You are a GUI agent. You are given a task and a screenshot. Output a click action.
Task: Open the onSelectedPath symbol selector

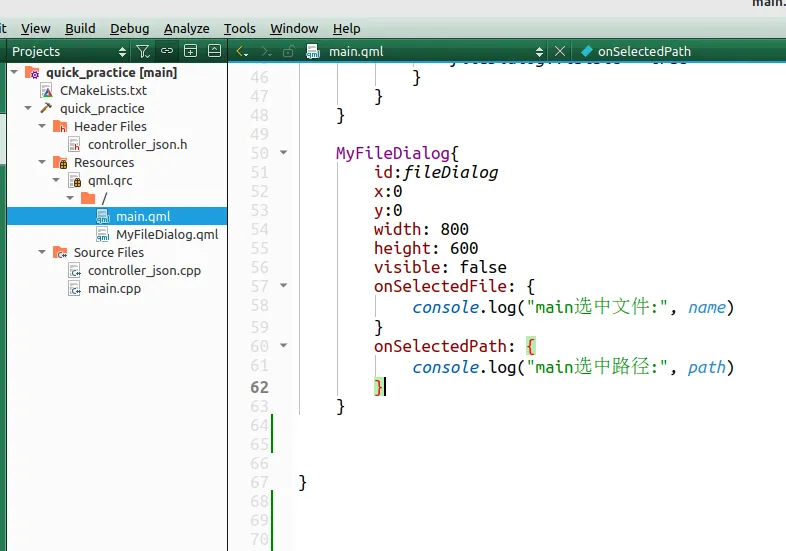[x=644, y=51]
